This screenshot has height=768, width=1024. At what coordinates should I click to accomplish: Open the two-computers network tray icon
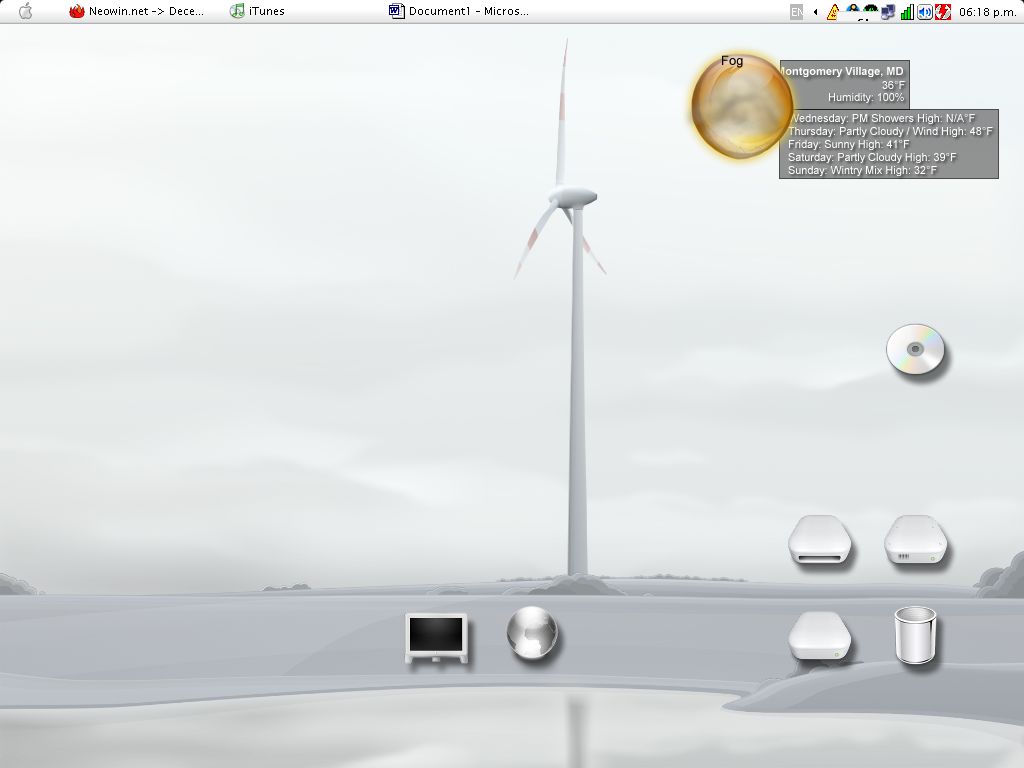point(888,12)
